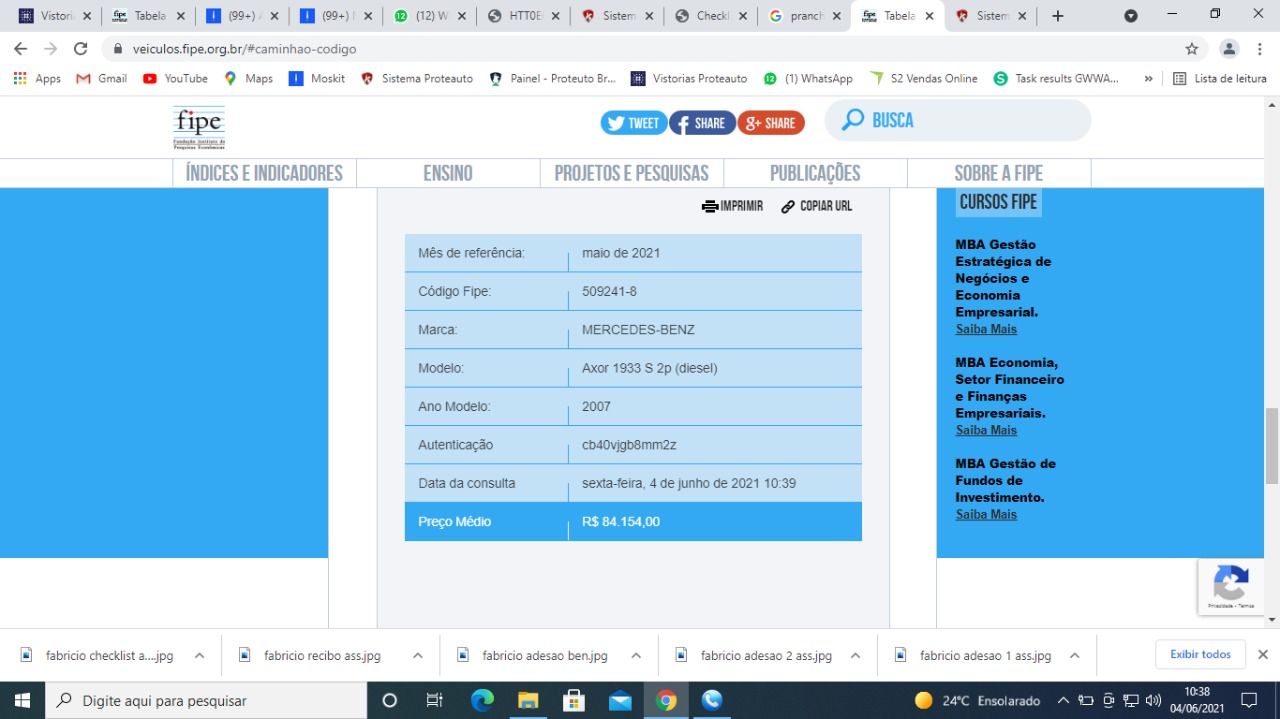
Task: Click the Copiar URL link icon
Action: (788, 206)
